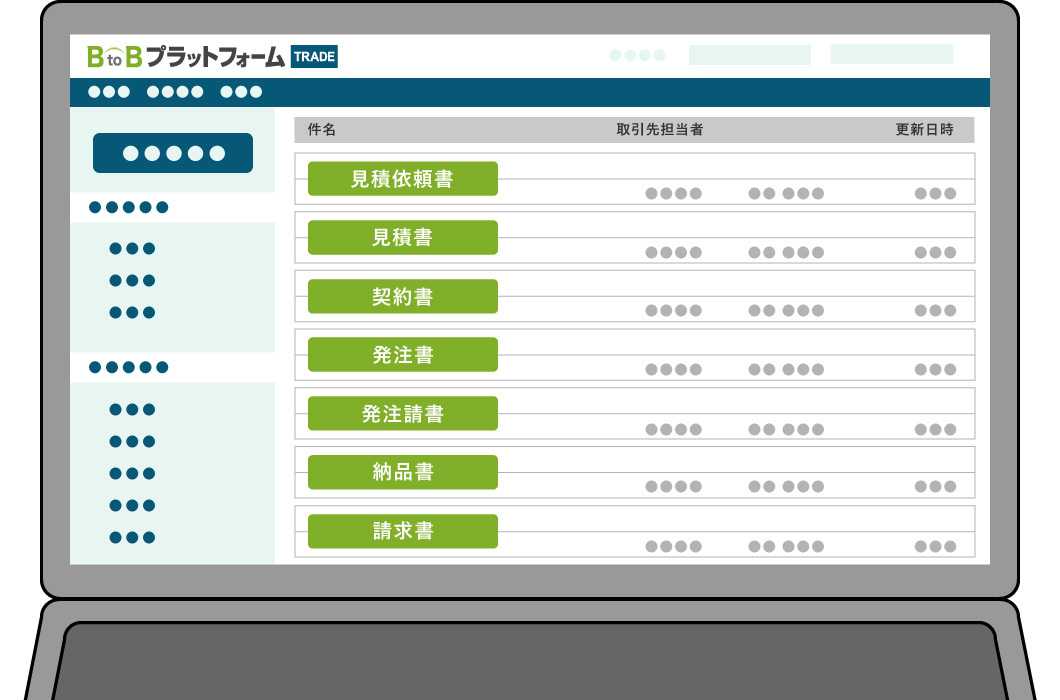
Task: Open the leftmost navigation group in the blue bar
Action: click(108, 91)
